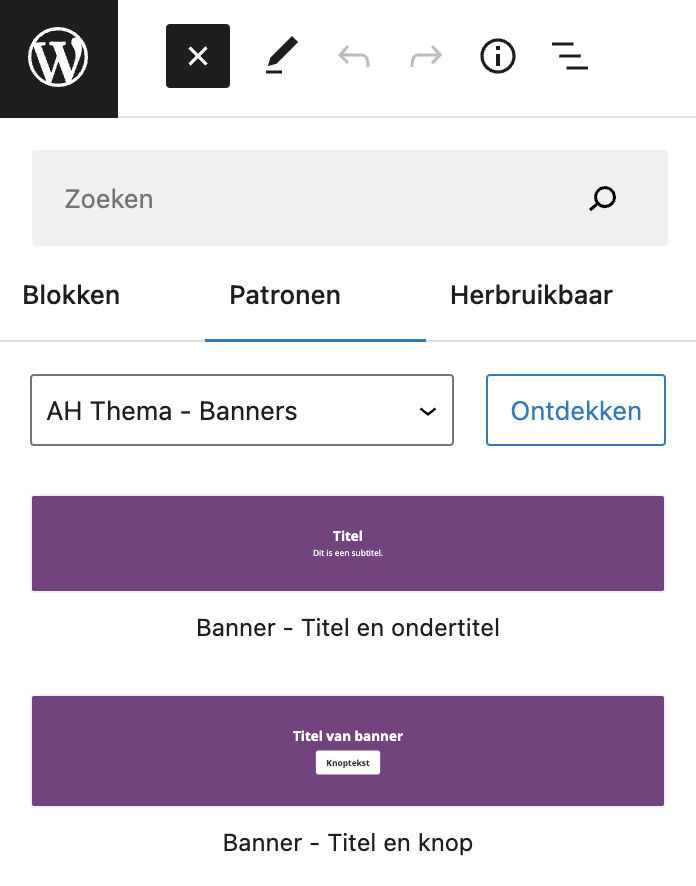Click the redo arrow icon
Screen dimensions: 696x886
(426, 57)
